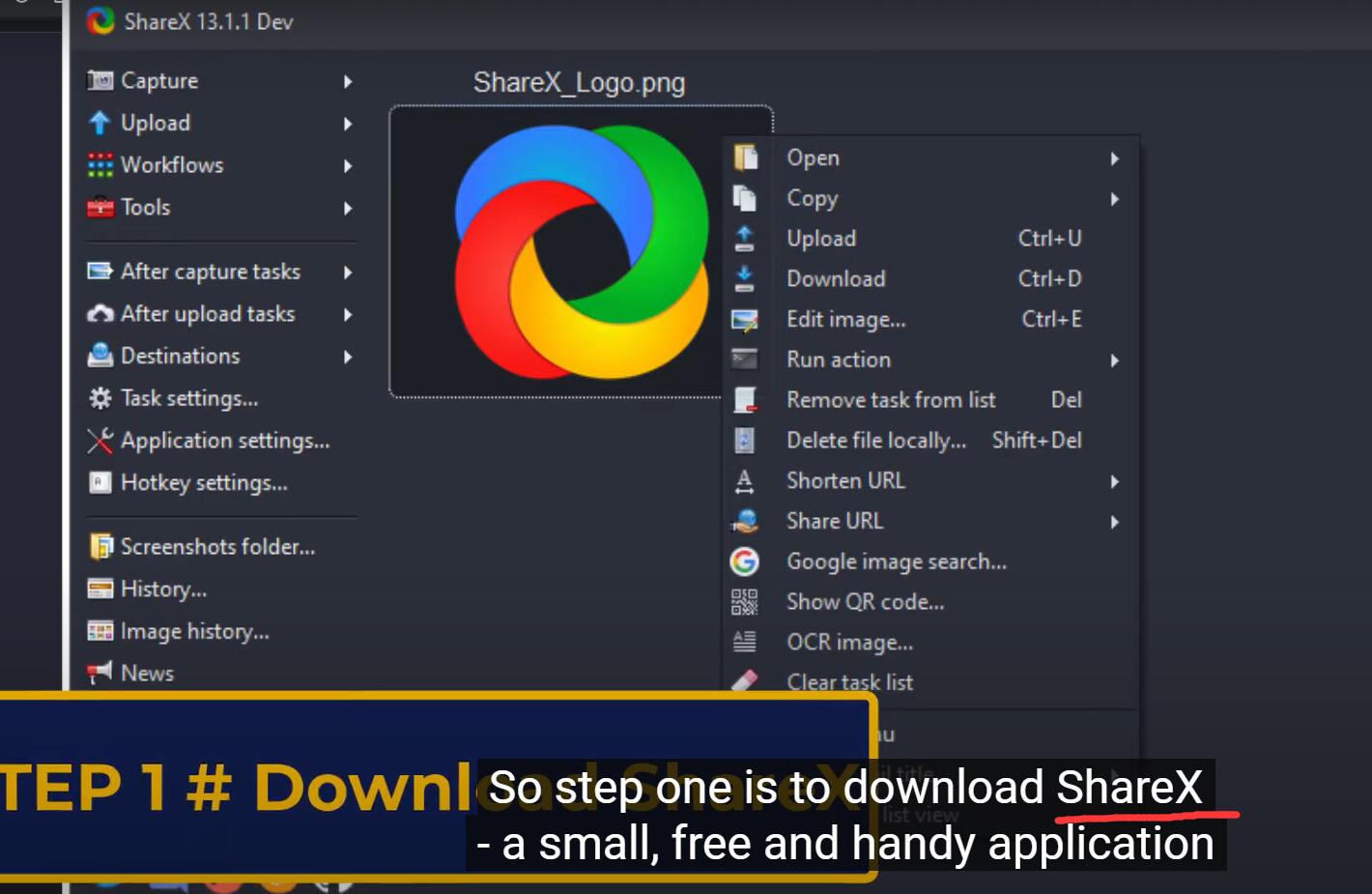This screenshot has width=1372, height=894.
Task: Select Show QR code... entry
Action: click(x=931, y=601)
